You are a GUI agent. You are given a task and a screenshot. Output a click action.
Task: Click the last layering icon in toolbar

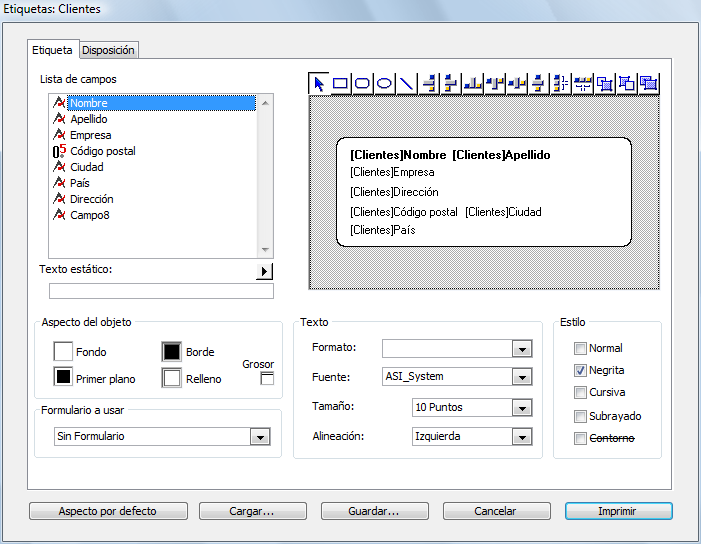[649, 84]
